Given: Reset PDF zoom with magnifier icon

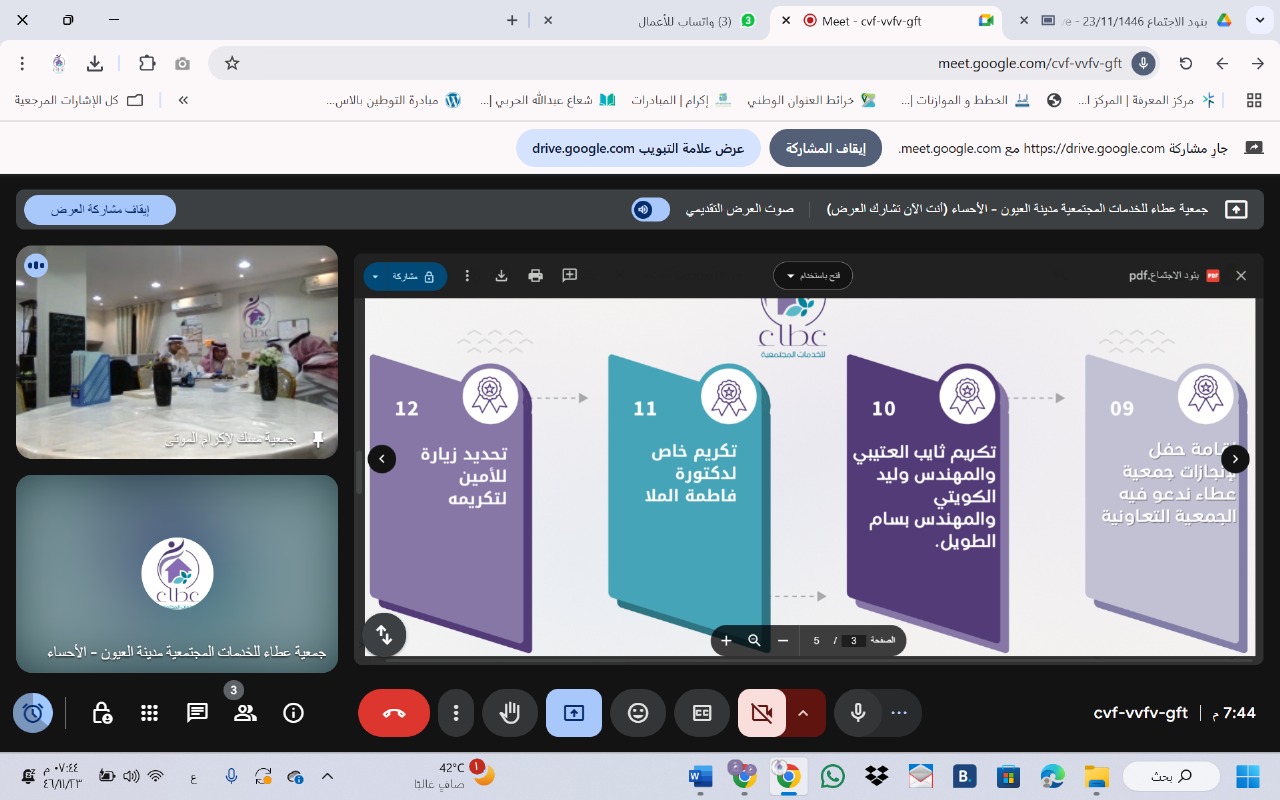Looking at the screenshot, I should pos(754,640).
